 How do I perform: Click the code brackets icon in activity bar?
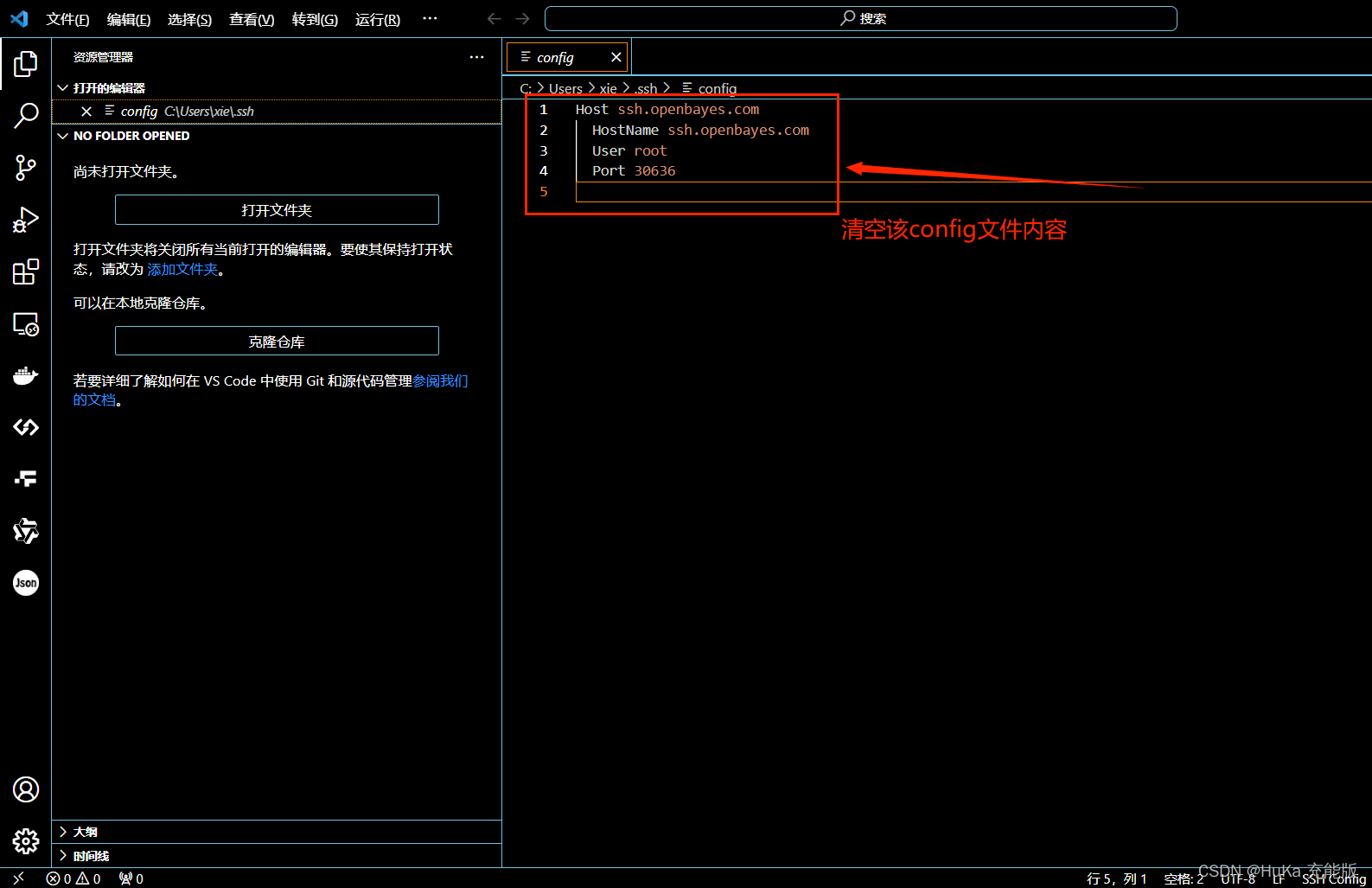[x=26, y=427]
